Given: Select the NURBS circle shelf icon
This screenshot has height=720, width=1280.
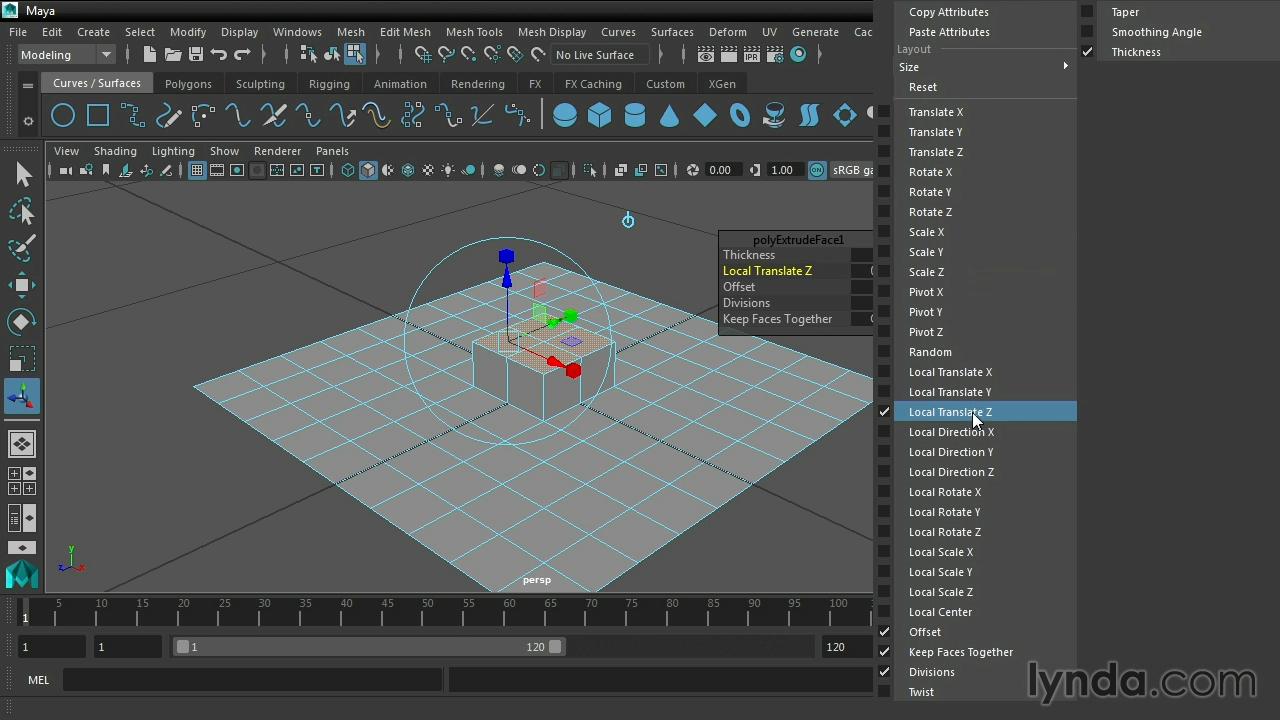Looking at the screenshot, I should tap(63, 116).
